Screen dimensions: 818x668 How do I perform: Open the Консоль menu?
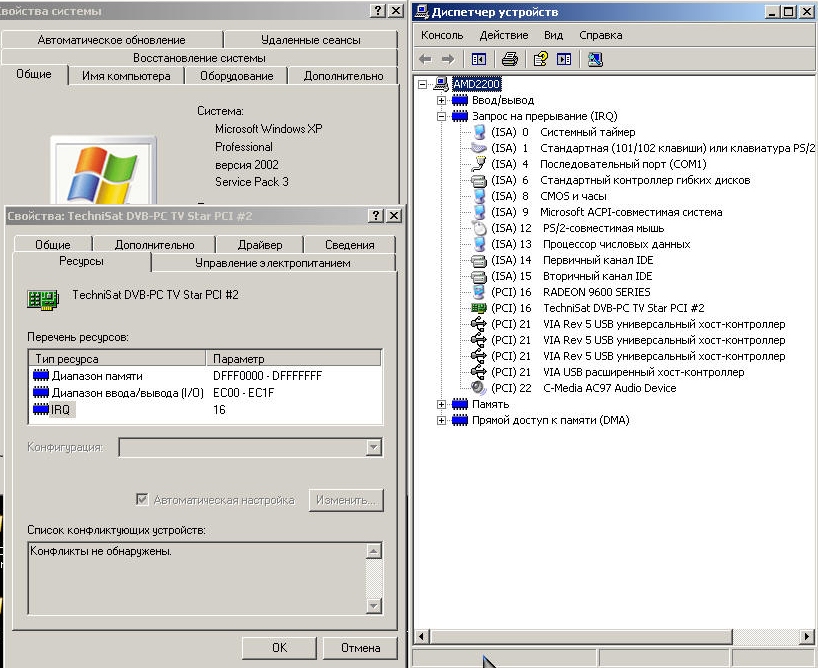442,35
